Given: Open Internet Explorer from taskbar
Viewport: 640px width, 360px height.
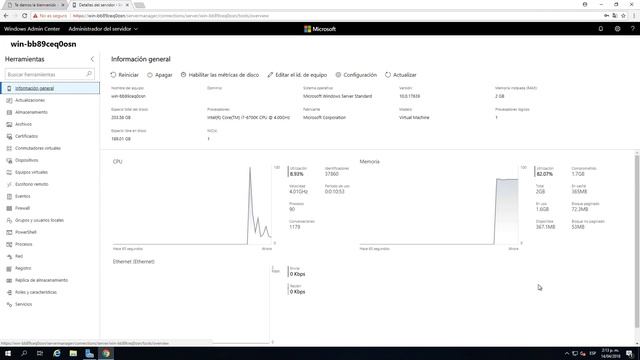Looking at the screenshot, I should [57, 353].
